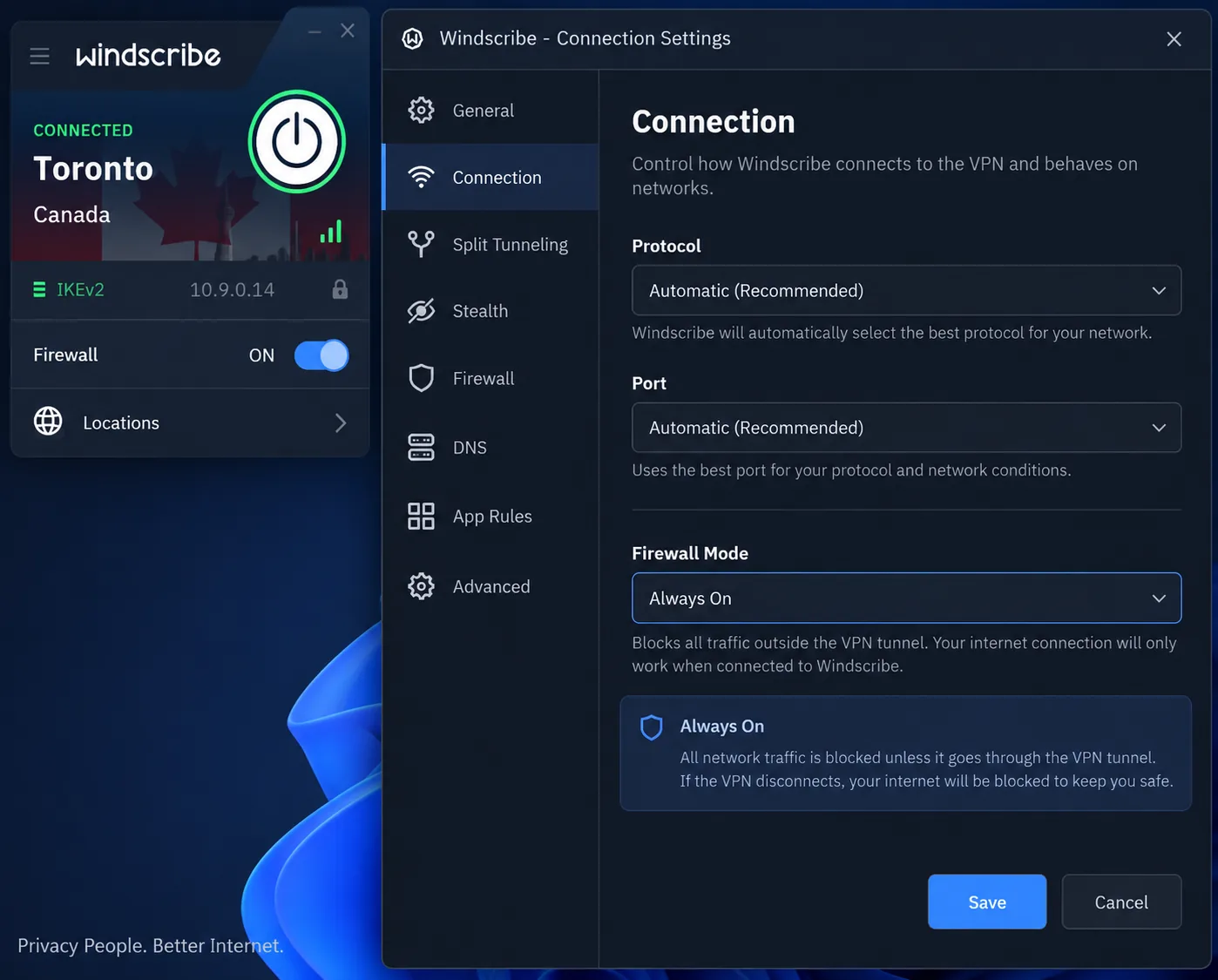Click the Canada country label
The image size is (1218, 980).
pyautogui.click(x=71, y=214)
